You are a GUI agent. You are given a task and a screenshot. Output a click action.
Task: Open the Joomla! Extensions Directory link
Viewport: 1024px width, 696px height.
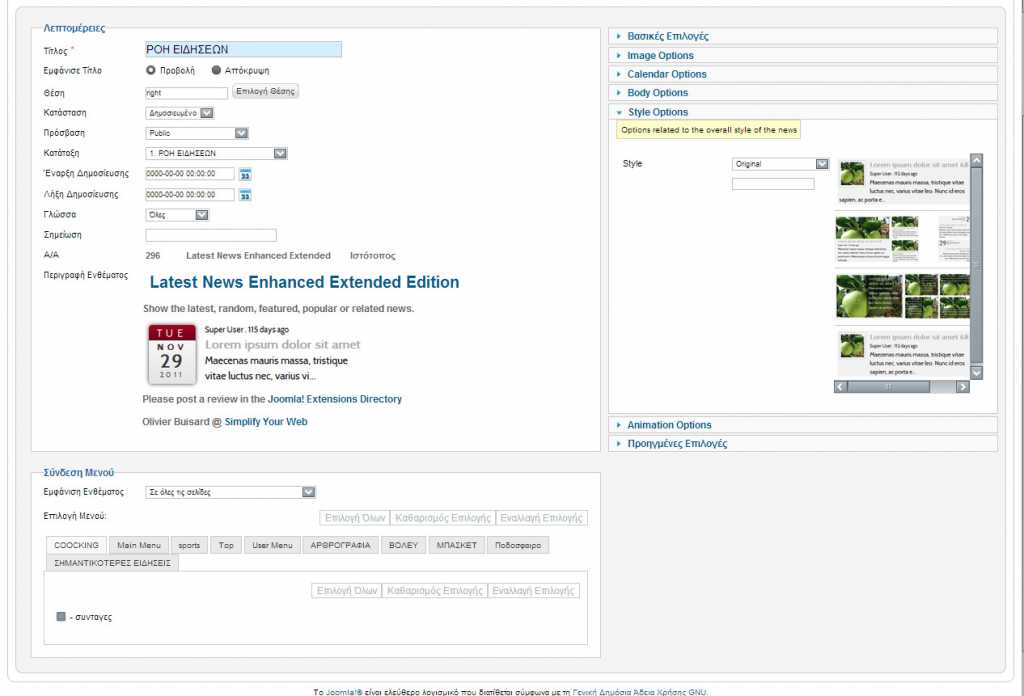pos(335,399)
